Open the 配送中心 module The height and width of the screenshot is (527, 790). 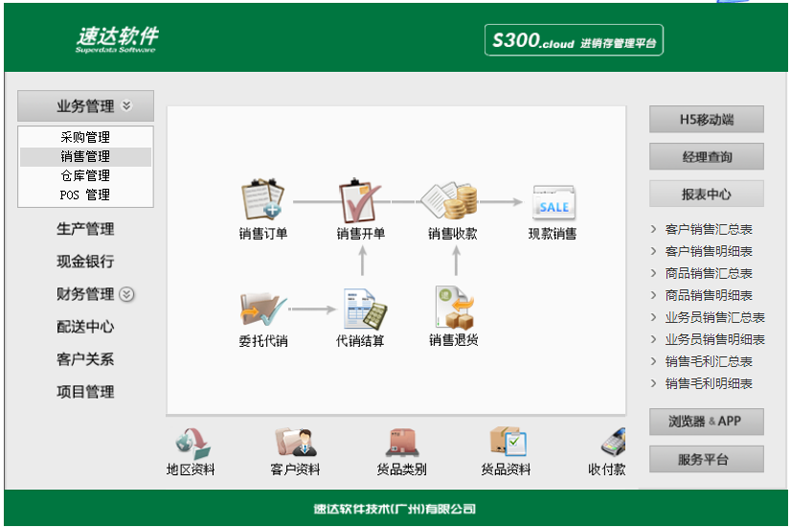[x=85, y=327]
